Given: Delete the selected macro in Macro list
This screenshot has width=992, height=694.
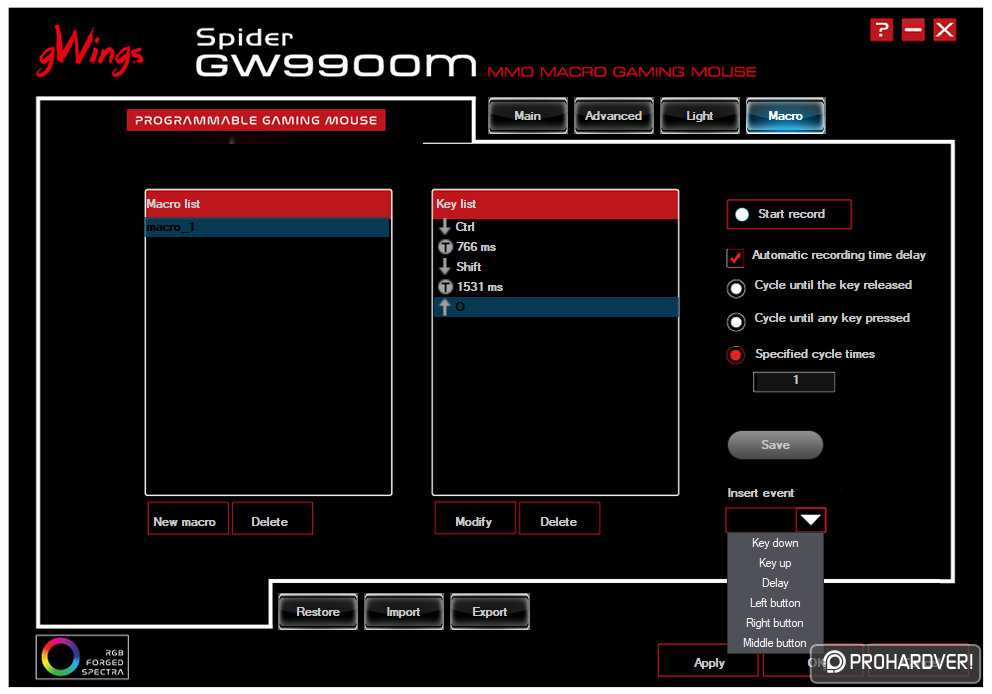Looking at the screenshot, I should (x=272, y=519).
